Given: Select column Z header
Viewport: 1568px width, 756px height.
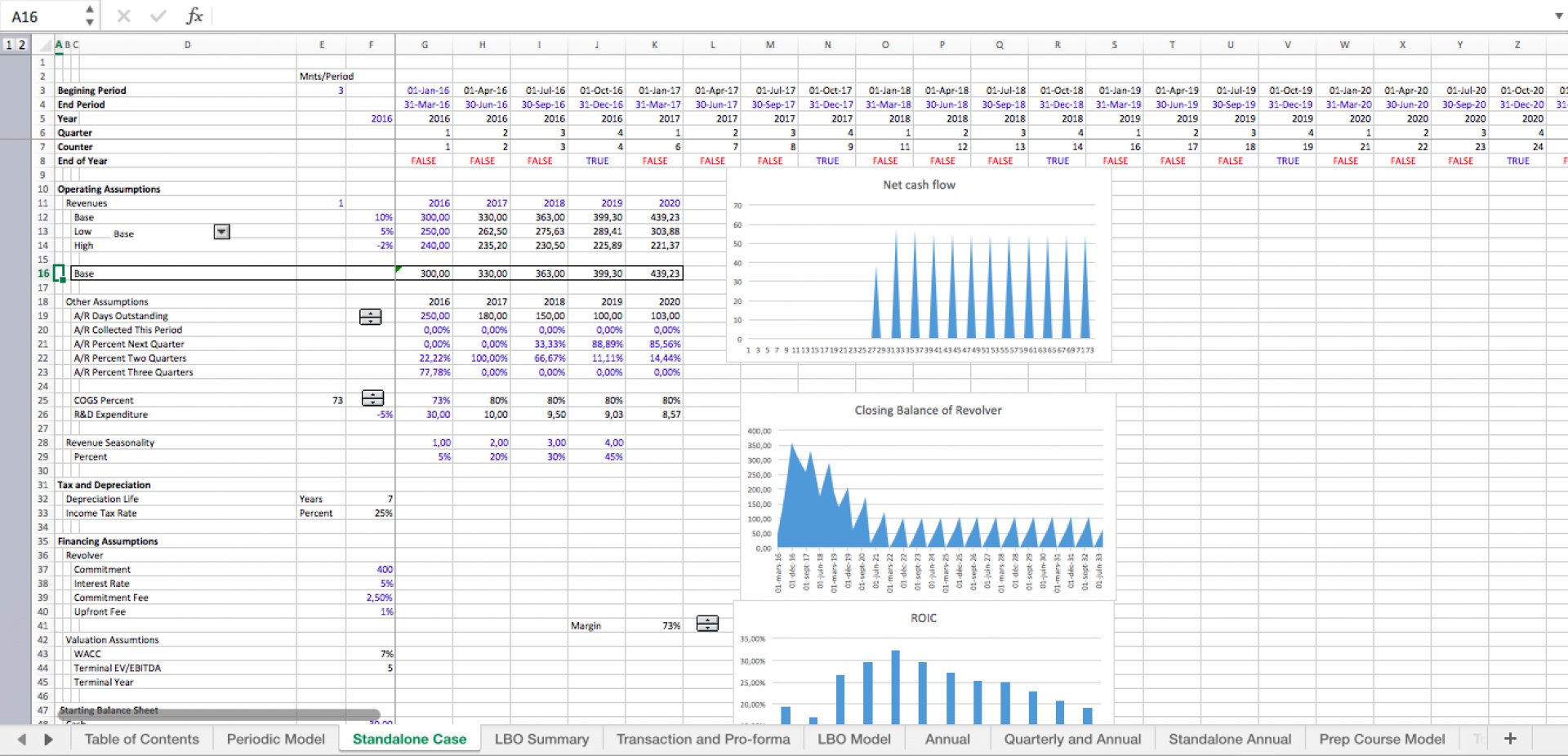Looking at the screenshot, I should click(x=1517, y=45).
